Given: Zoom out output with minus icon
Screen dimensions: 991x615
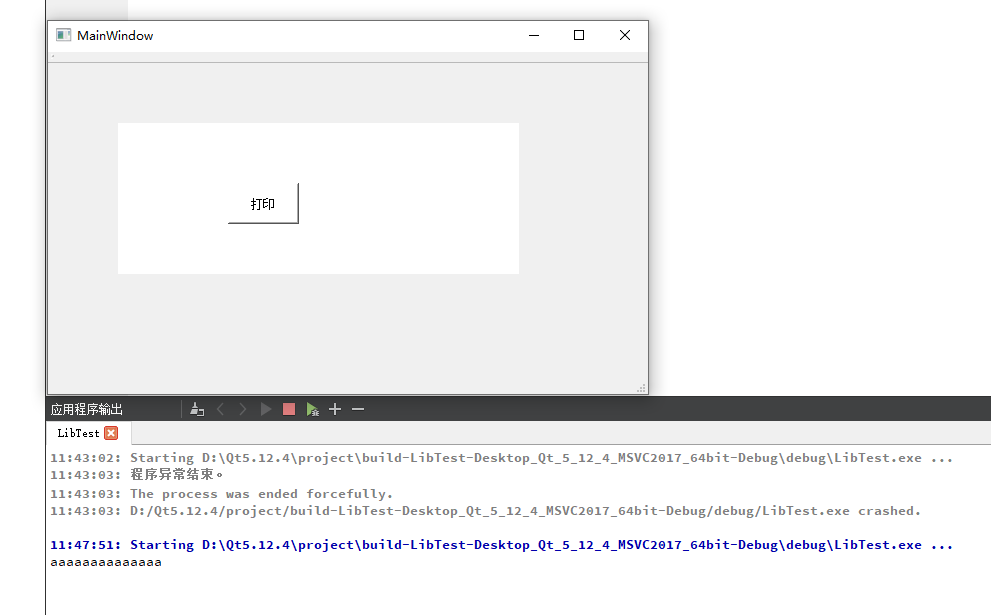Looking at the screenshot, I should point(358,410).
